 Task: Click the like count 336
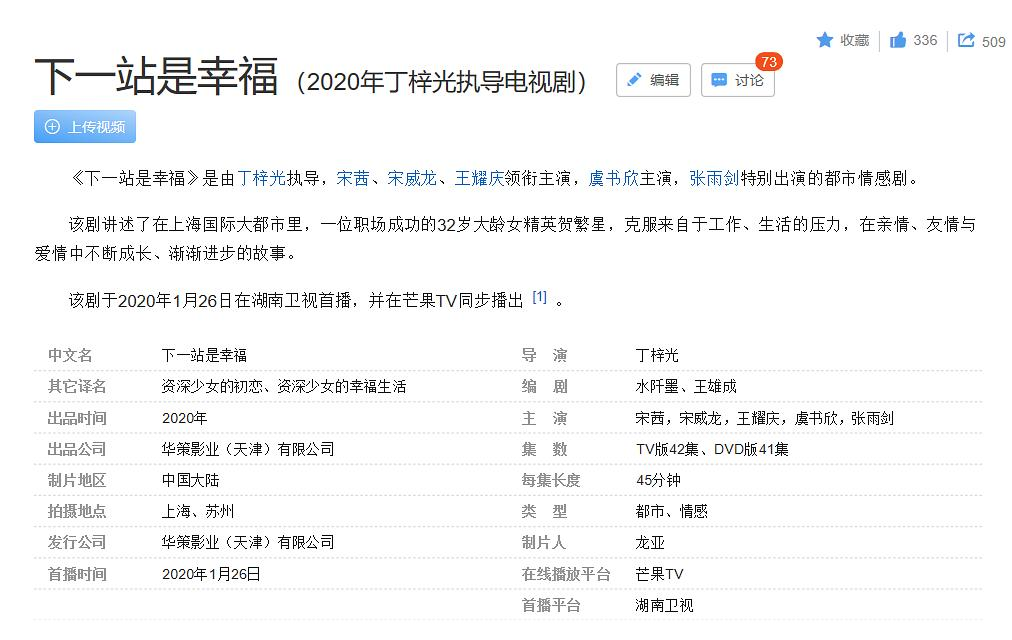pyautogui.click(x=925, y=40)
